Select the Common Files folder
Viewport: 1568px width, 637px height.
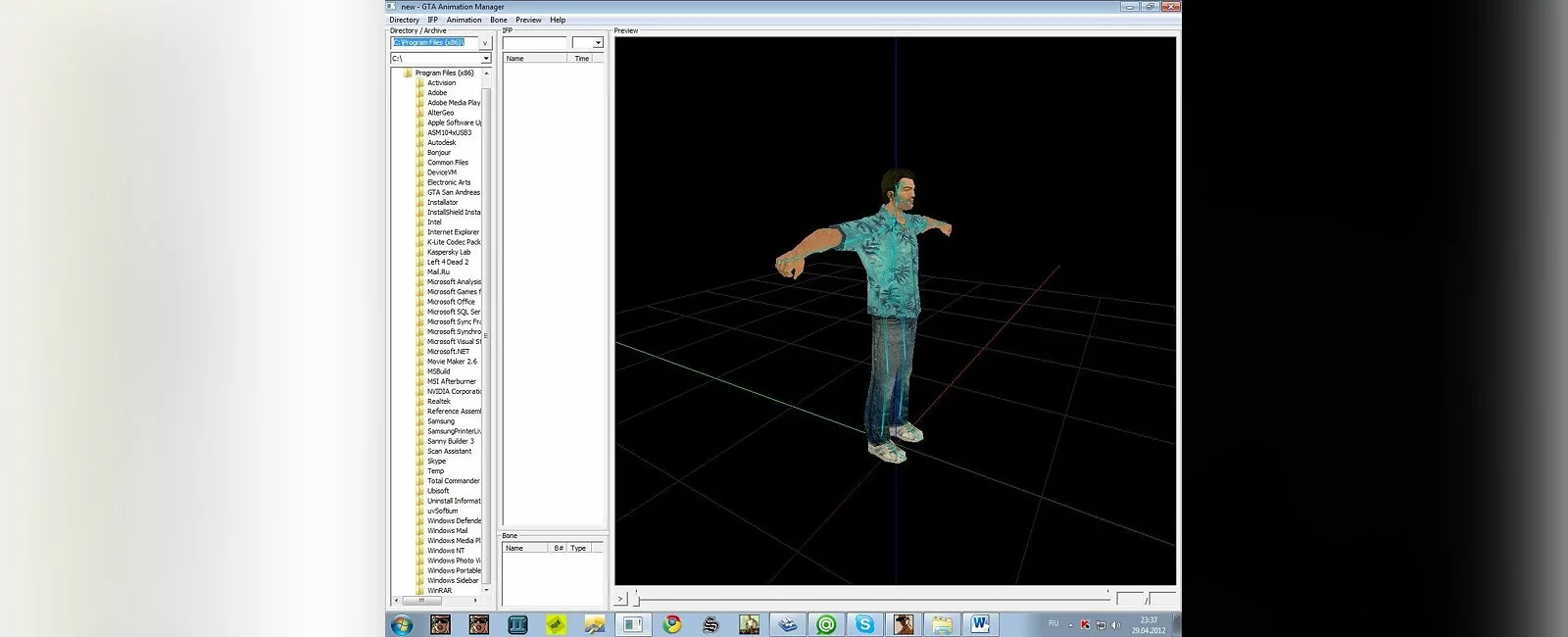pos(448,163)
